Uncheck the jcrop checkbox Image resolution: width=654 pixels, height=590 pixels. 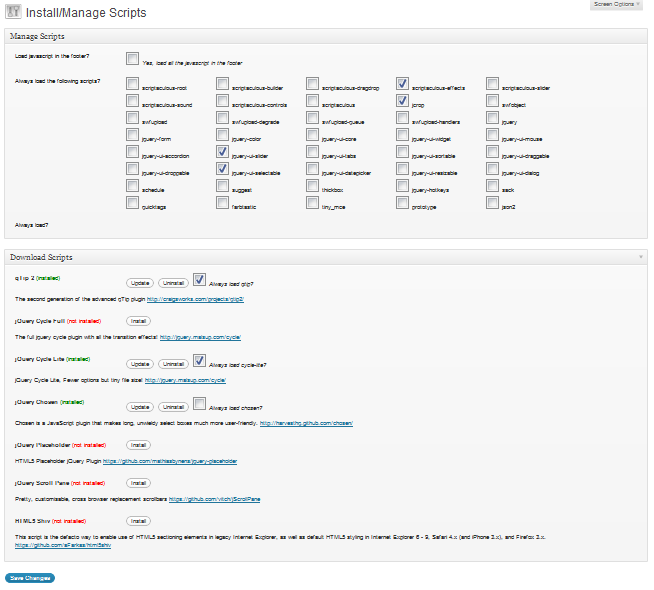click(402, 100)
